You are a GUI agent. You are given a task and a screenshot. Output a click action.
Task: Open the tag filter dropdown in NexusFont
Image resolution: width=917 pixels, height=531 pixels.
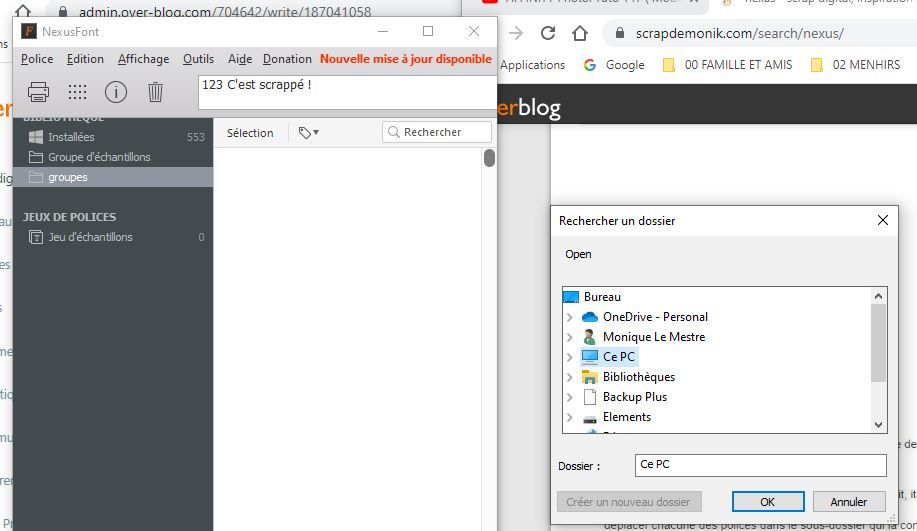309,133
